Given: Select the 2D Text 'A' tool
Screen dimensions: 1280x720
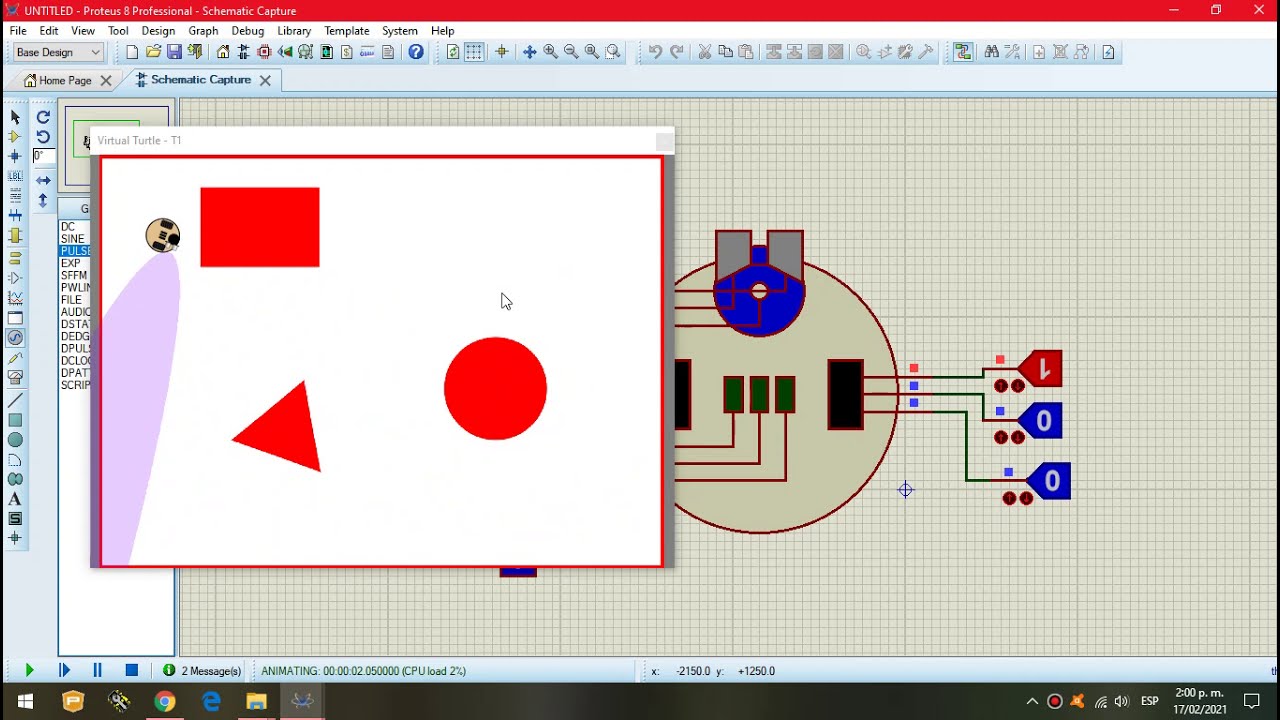Looking at the screenshot, I should coord(15,499).
